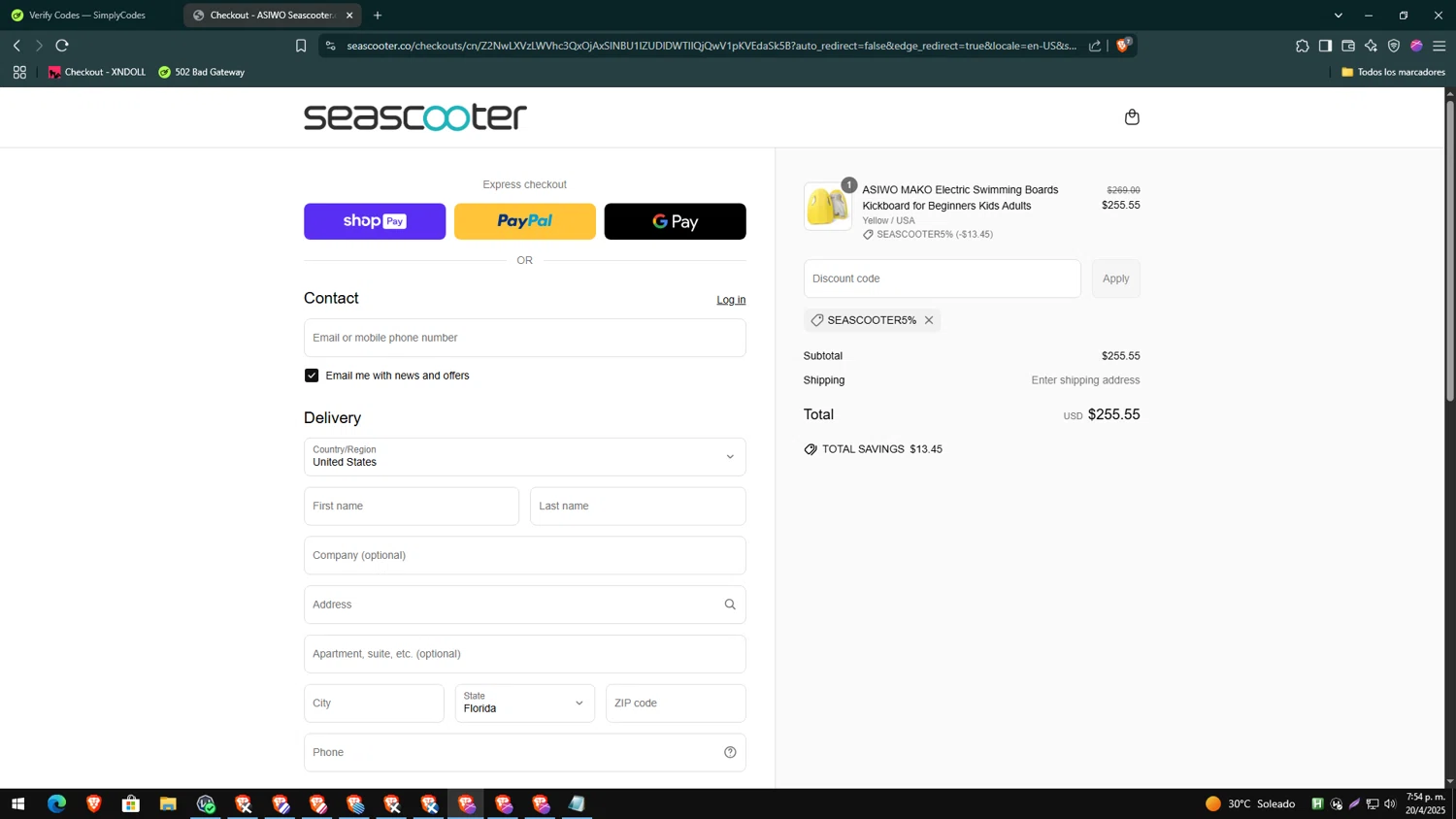This screenshot has height=819, width=1456.
Task: Expand the Country/Region dropdown
Action: [525, 457]
